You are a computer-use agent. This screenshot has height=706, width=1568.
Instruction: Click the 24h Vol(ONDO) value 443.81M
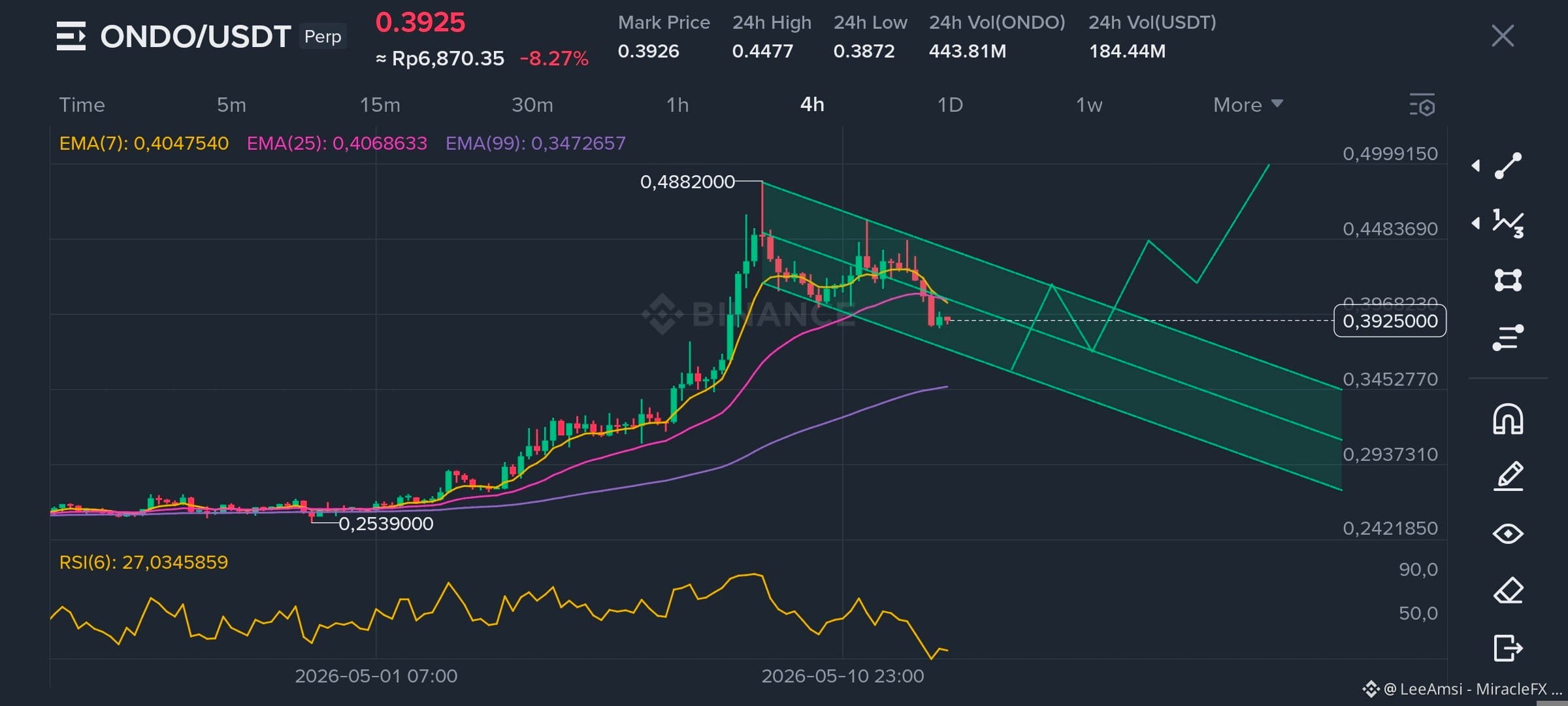pyautogui.click(x=968, y=51)
